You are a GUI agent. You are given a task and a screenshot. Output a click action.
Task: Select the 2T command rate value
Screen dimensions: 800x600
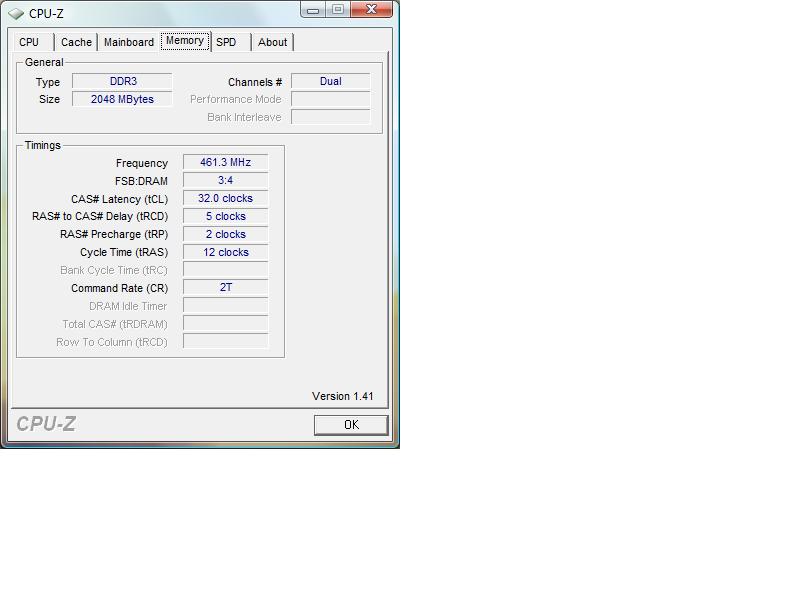[226, 288]
